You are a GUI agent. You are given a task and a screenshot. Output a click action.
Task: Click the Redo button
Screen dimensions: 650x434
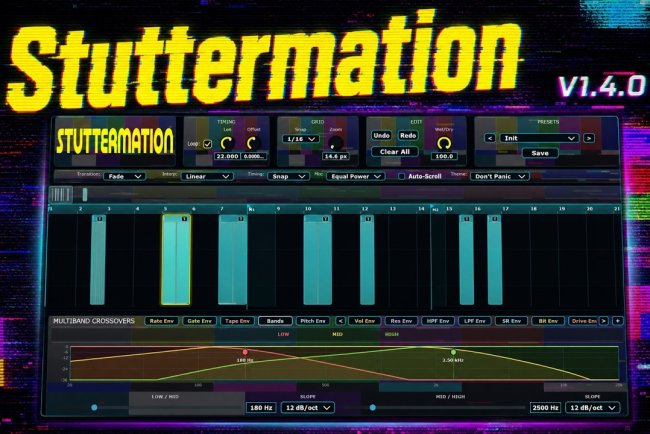click(408, 136)
